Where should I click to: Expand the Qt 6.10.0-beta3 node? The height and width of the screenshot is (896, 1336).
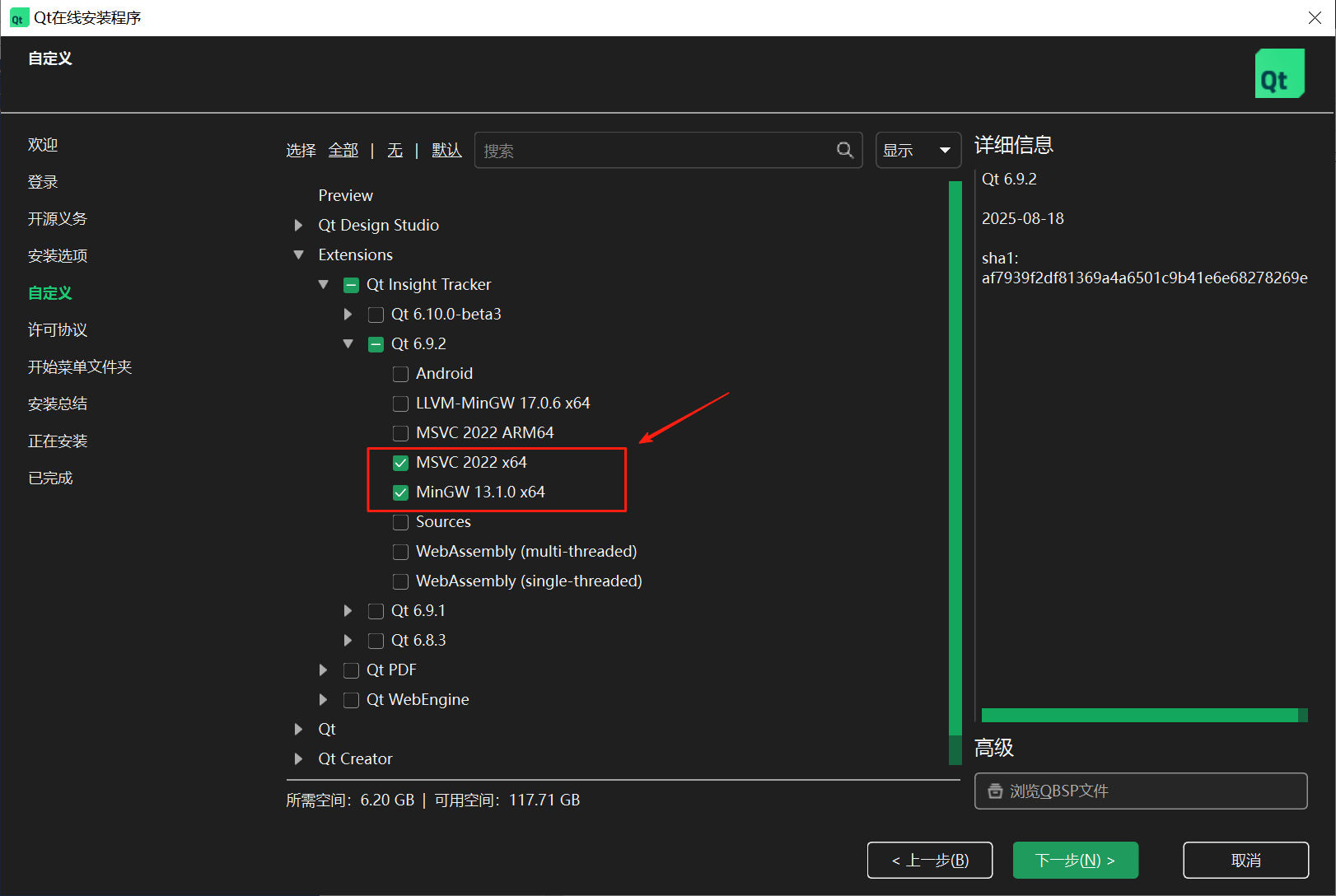pos(348,314)
